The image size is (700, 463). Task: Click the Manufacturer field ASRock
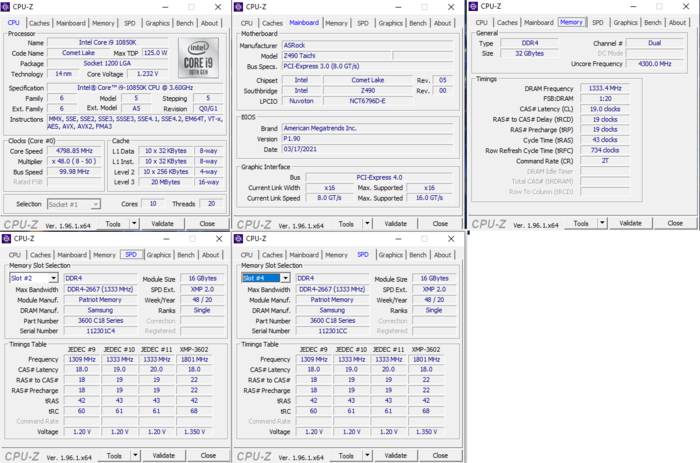(x=367, y=46)
